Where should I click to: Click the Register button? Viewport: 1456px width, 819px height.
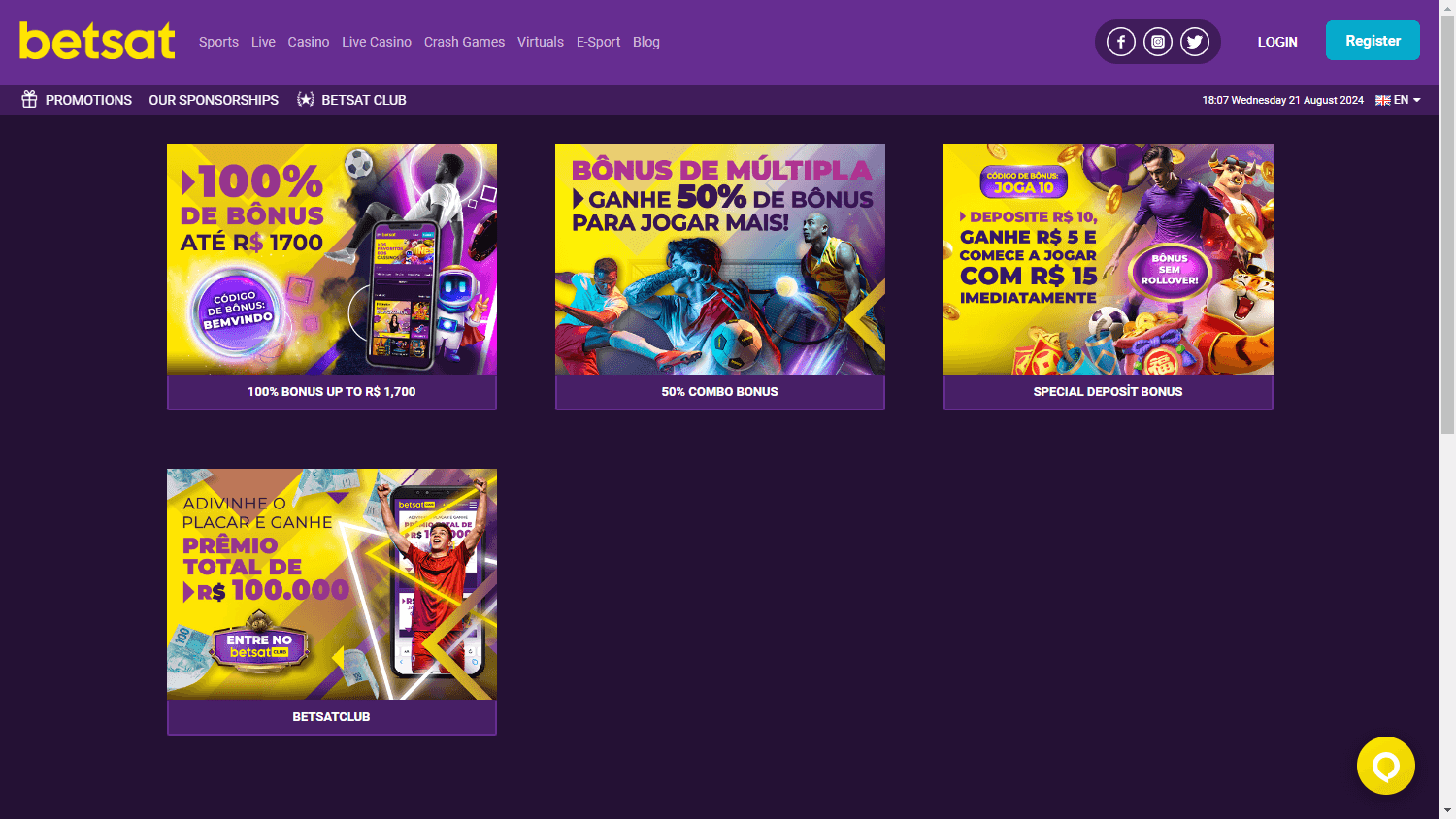point(1373,41)
